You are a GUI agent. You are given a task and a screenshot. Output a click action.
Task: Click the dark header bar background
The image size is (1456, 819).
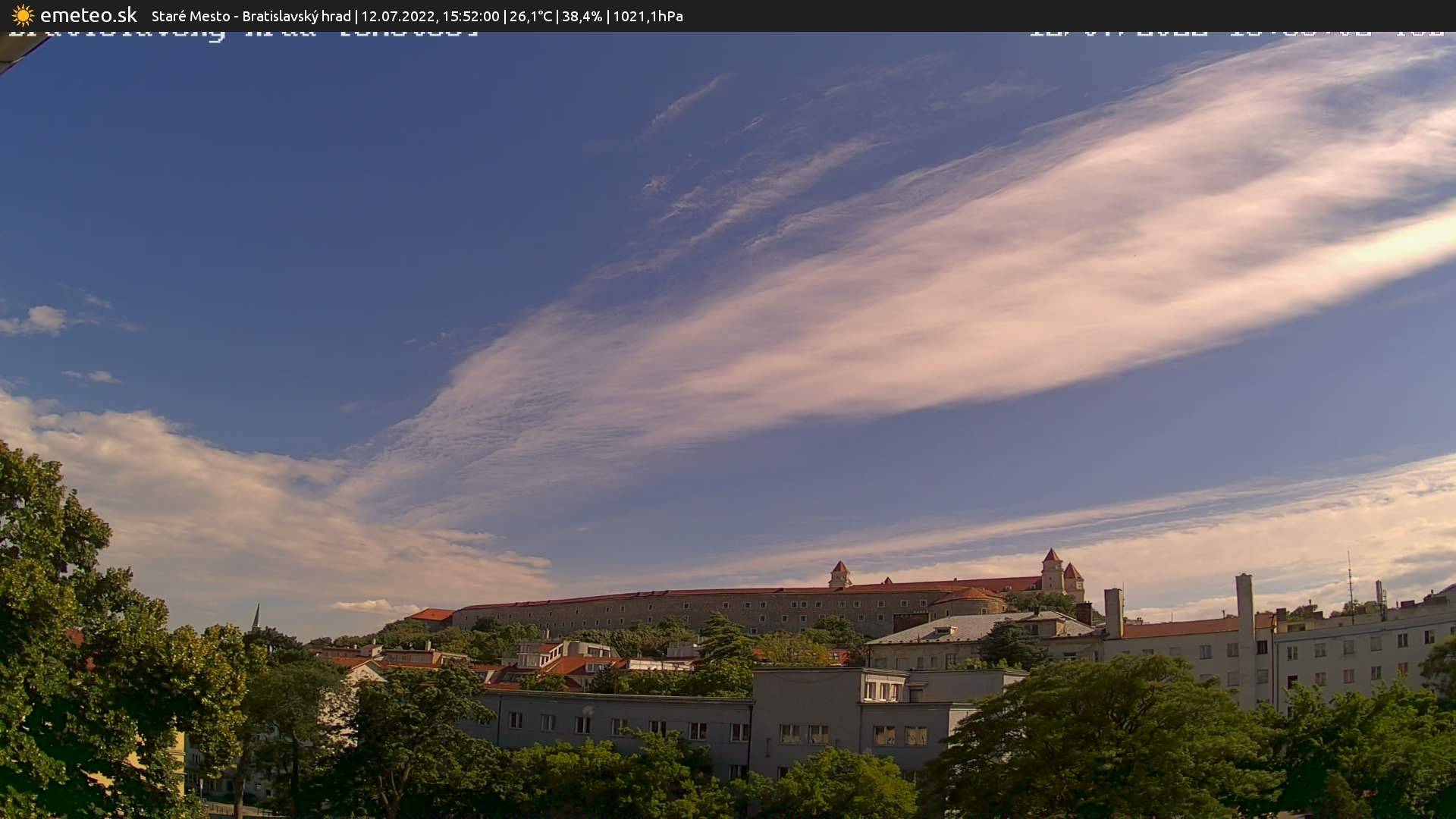coord(1062,15)
